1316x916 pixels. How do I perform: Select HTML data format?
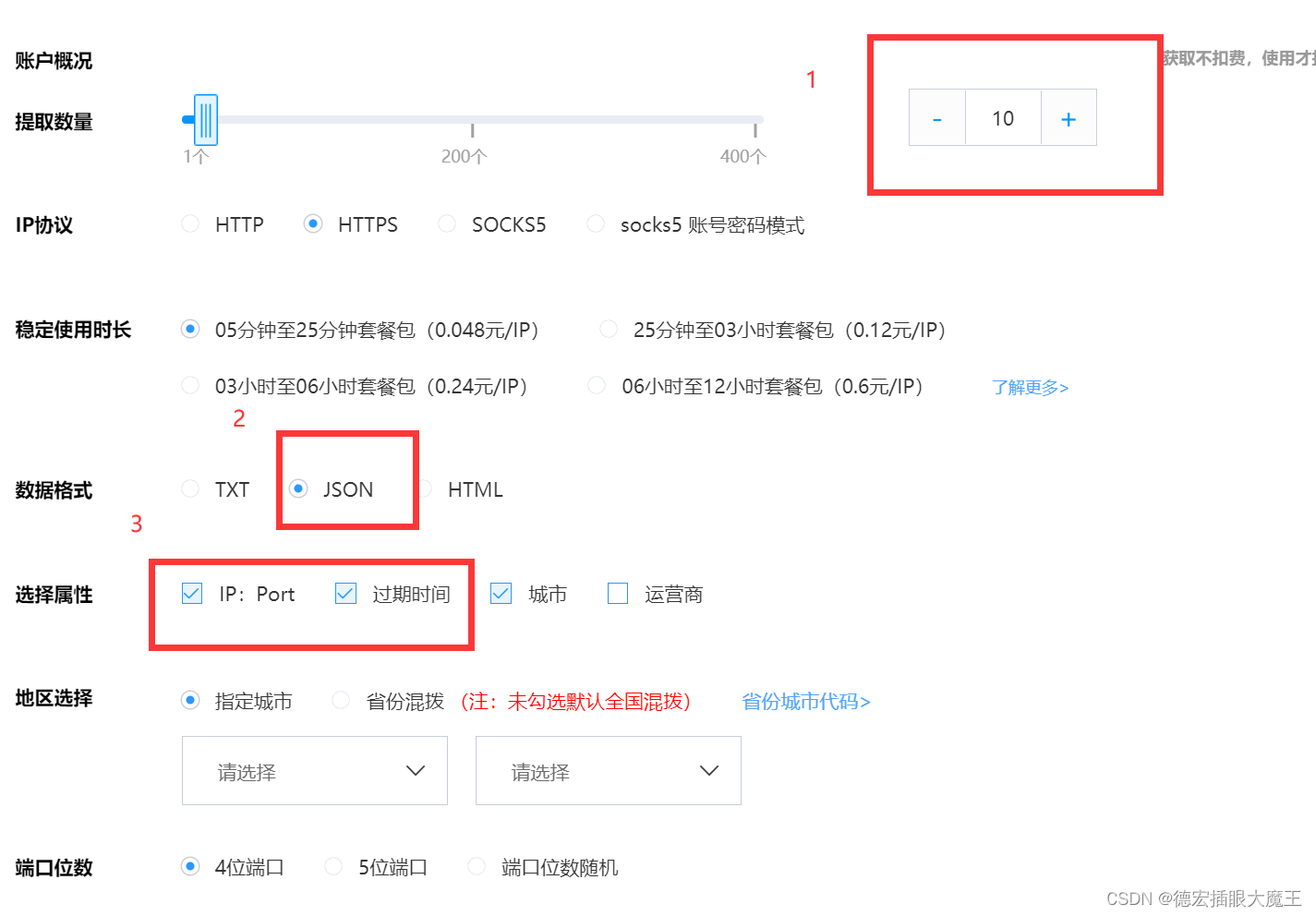[425, 488]
